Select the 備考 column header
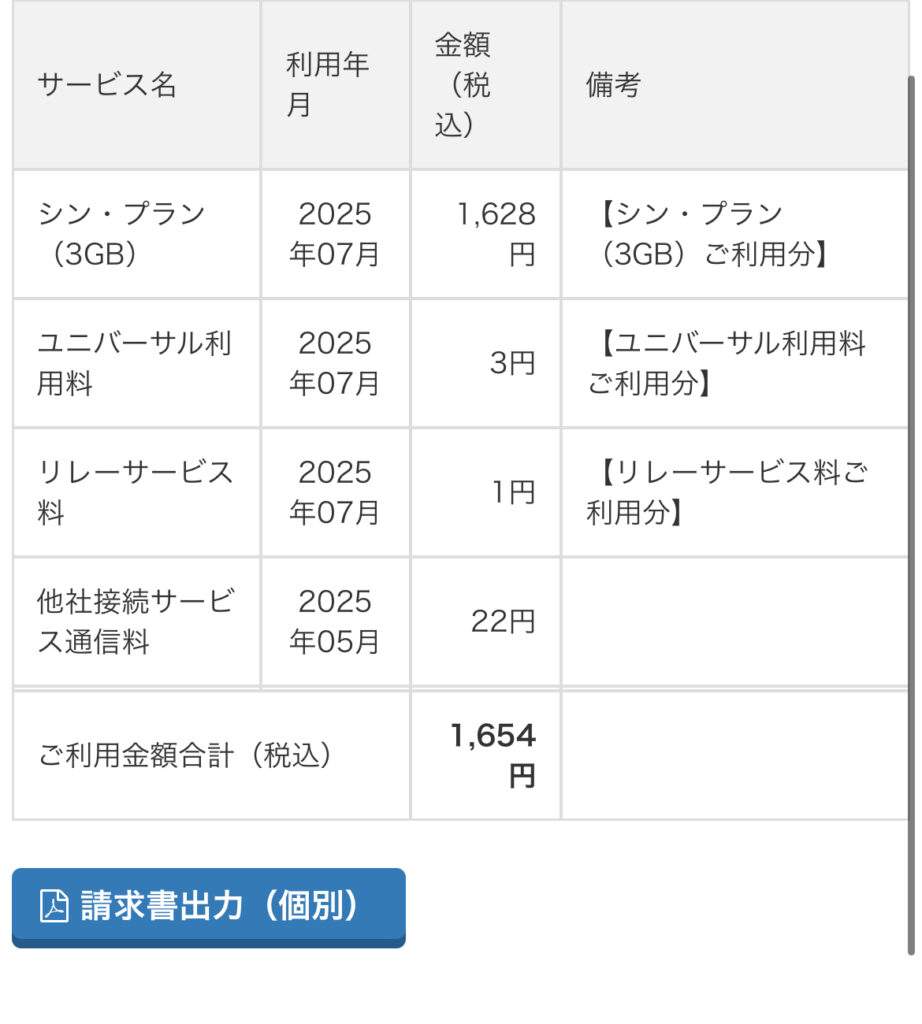Screen dimensions: 922x1024 pos(735,85)
